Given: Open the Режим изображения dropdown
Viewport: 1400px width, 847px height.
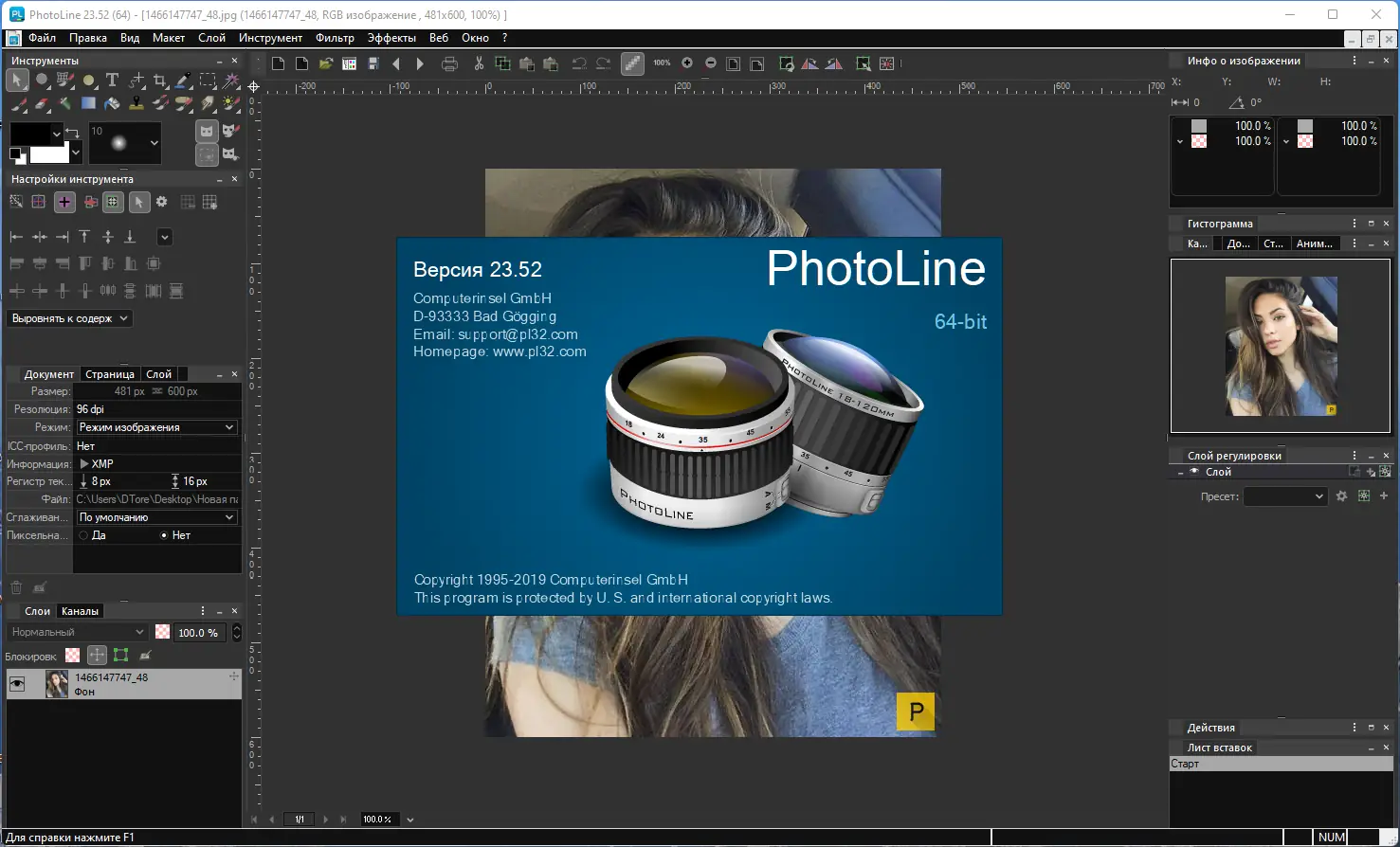Looking at the screenshot, I should (x=156, y=427).
